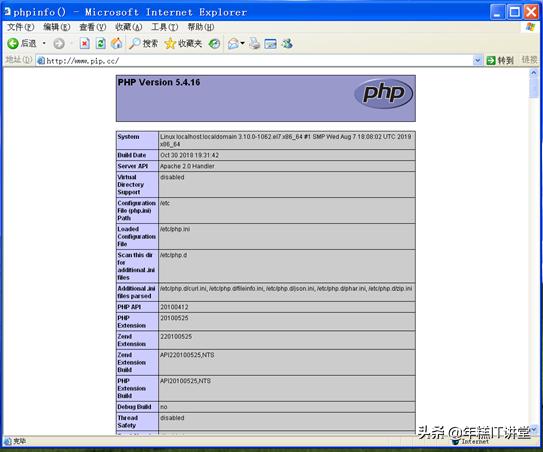The width and height of the screenshot is (543, 452).
Task: Open the 编辑(E) menu
Action: (56, 27)
